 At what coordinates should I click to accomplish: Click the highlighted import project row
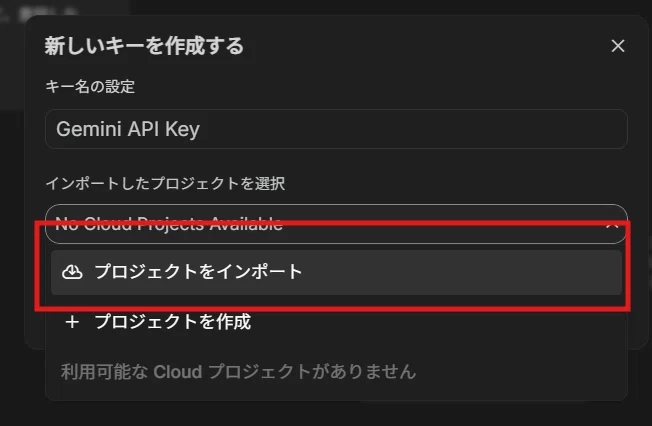tap(336, 272)
